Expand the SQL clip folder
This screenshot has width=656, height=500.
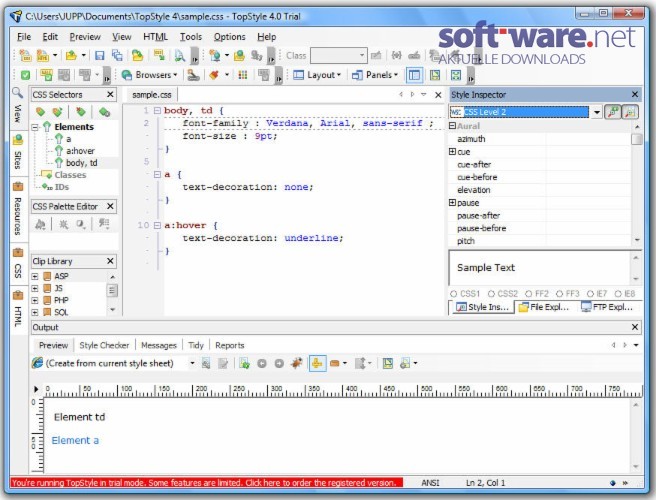click(x=35, y=312)
